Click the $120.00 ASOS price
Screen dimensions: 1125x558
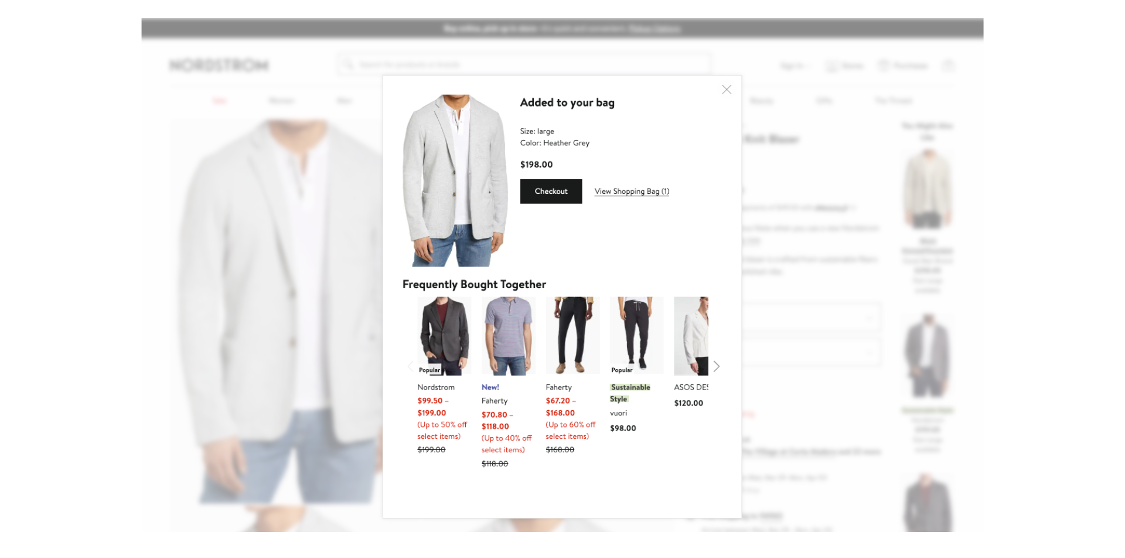688,403
